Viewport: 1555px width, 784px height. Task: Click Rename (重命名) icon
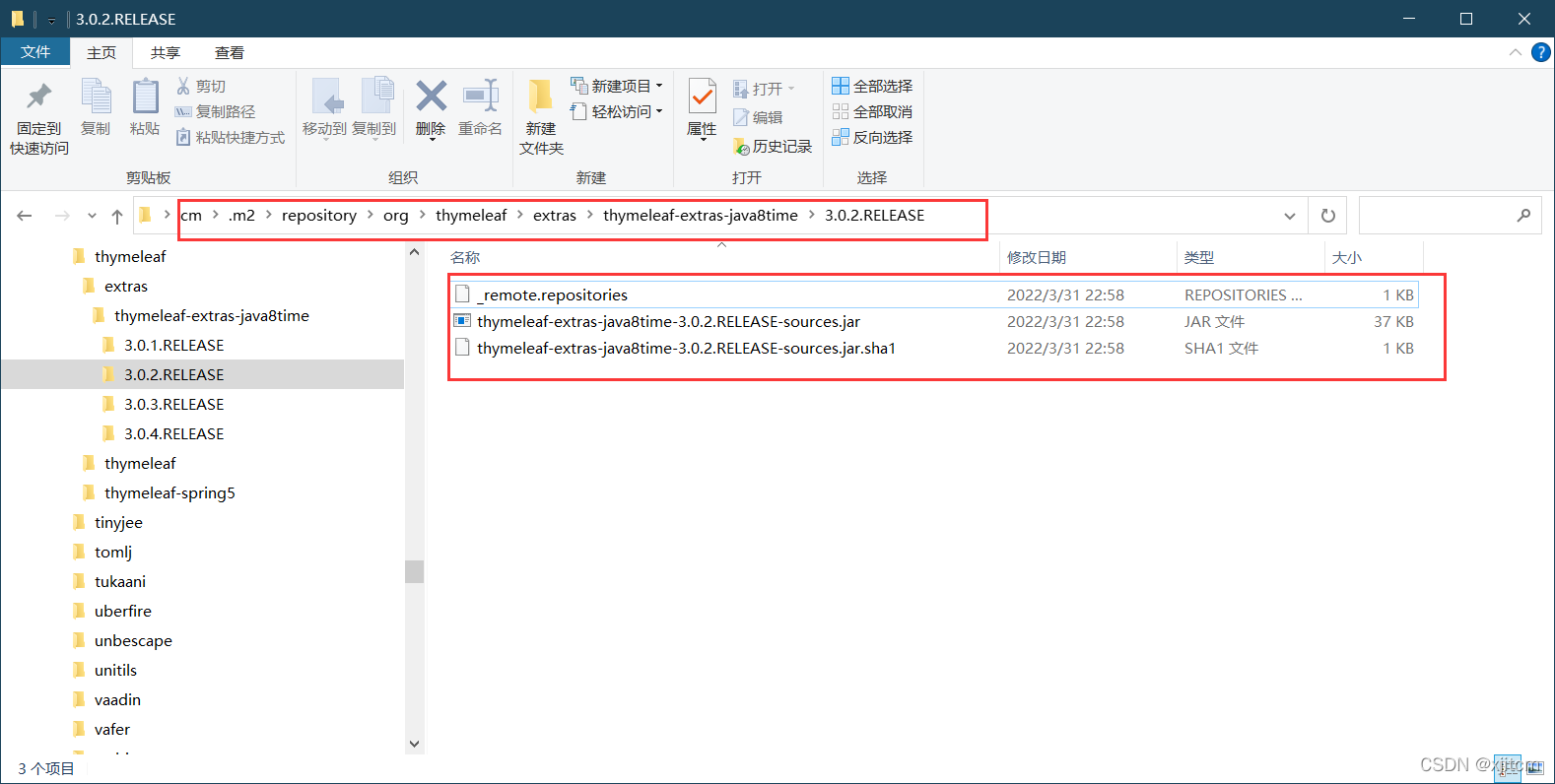(x=480, y=96)
